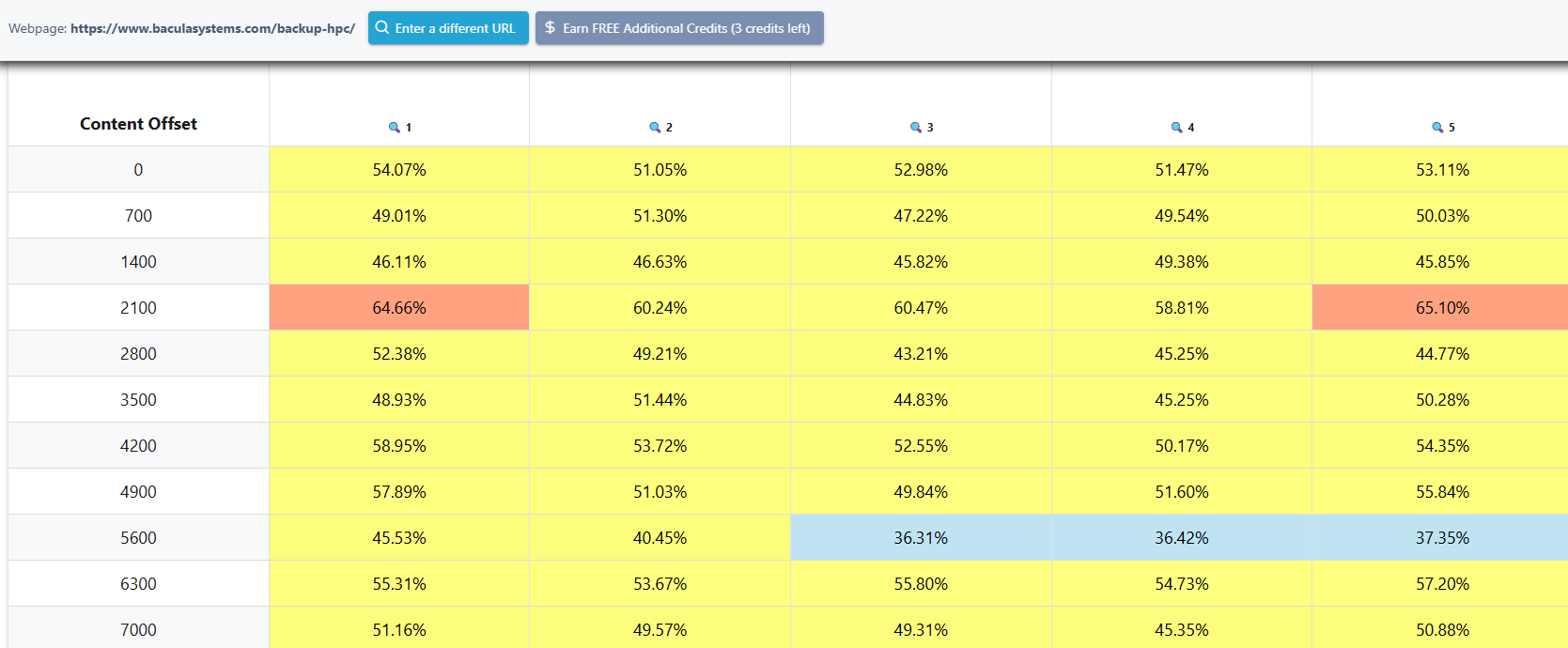Click the magnifier icon for column 4
Screen dimensions: 1568x648
[x=1176, y=128]
